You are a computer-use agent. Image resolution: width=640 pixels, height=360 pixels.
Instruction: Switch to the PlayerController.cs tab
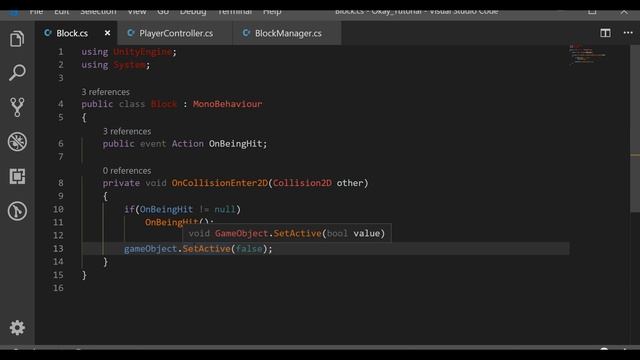point(176,33)
